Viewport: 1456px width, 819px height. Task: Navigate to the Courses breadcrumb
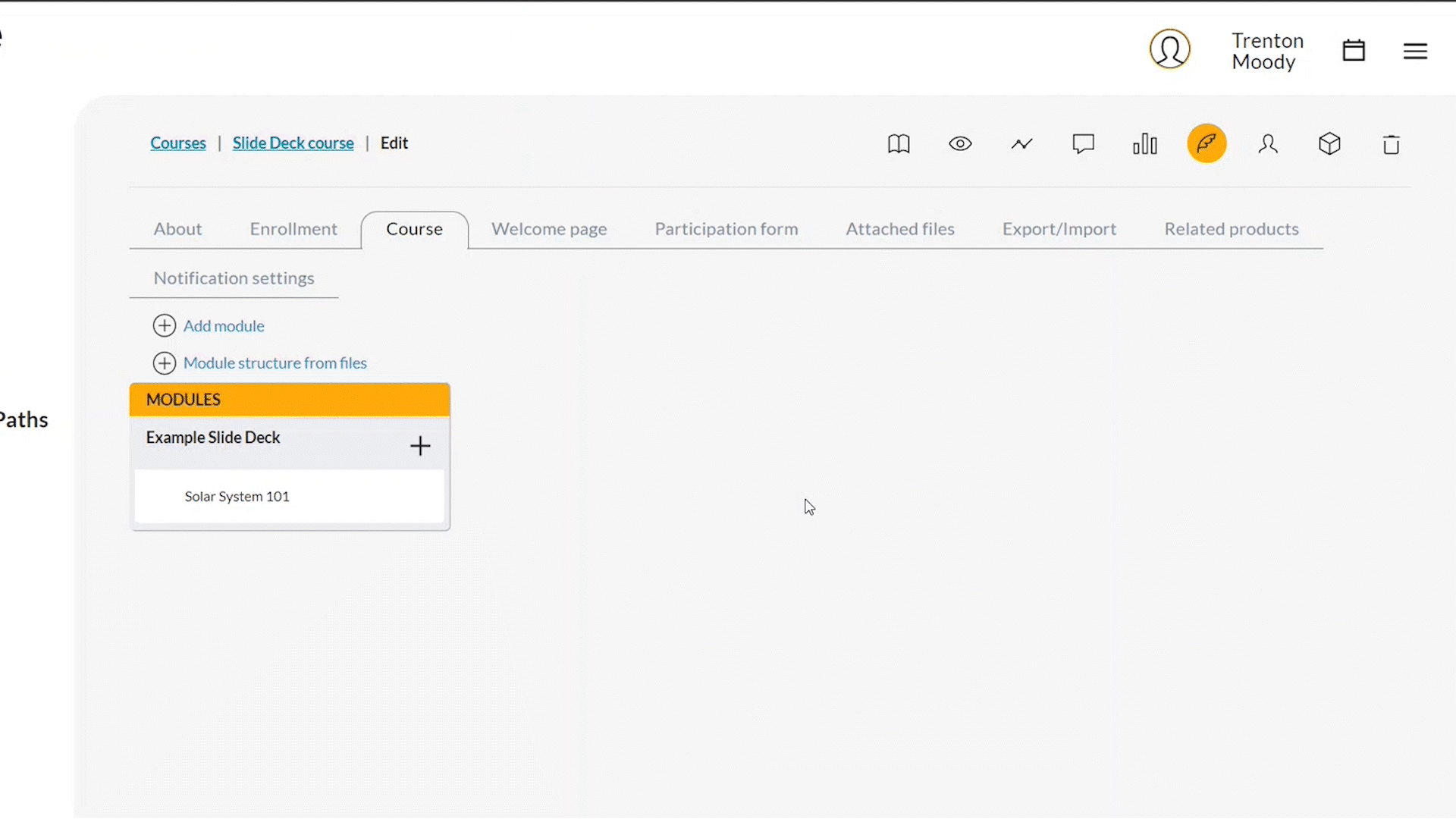178,143
